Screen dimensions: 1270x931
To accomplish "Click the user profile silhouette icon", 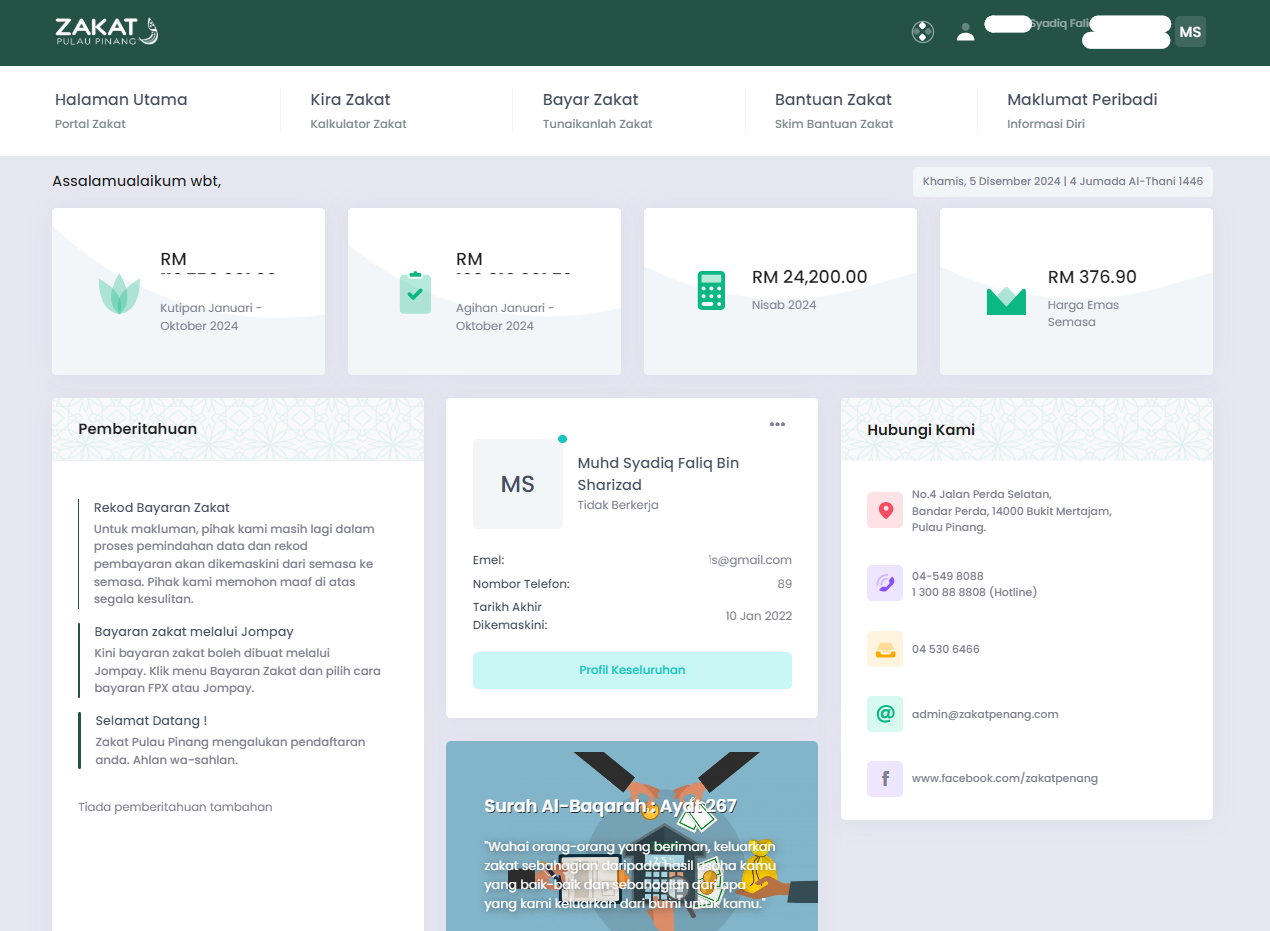I will click(965, 32).
